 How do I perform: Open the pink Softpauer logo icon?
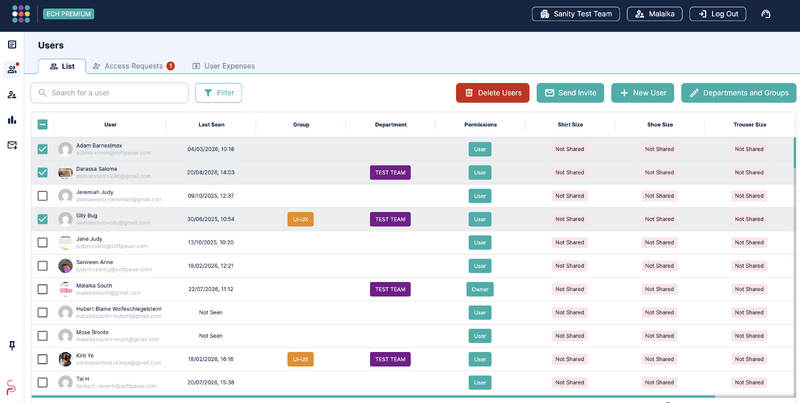11,387
